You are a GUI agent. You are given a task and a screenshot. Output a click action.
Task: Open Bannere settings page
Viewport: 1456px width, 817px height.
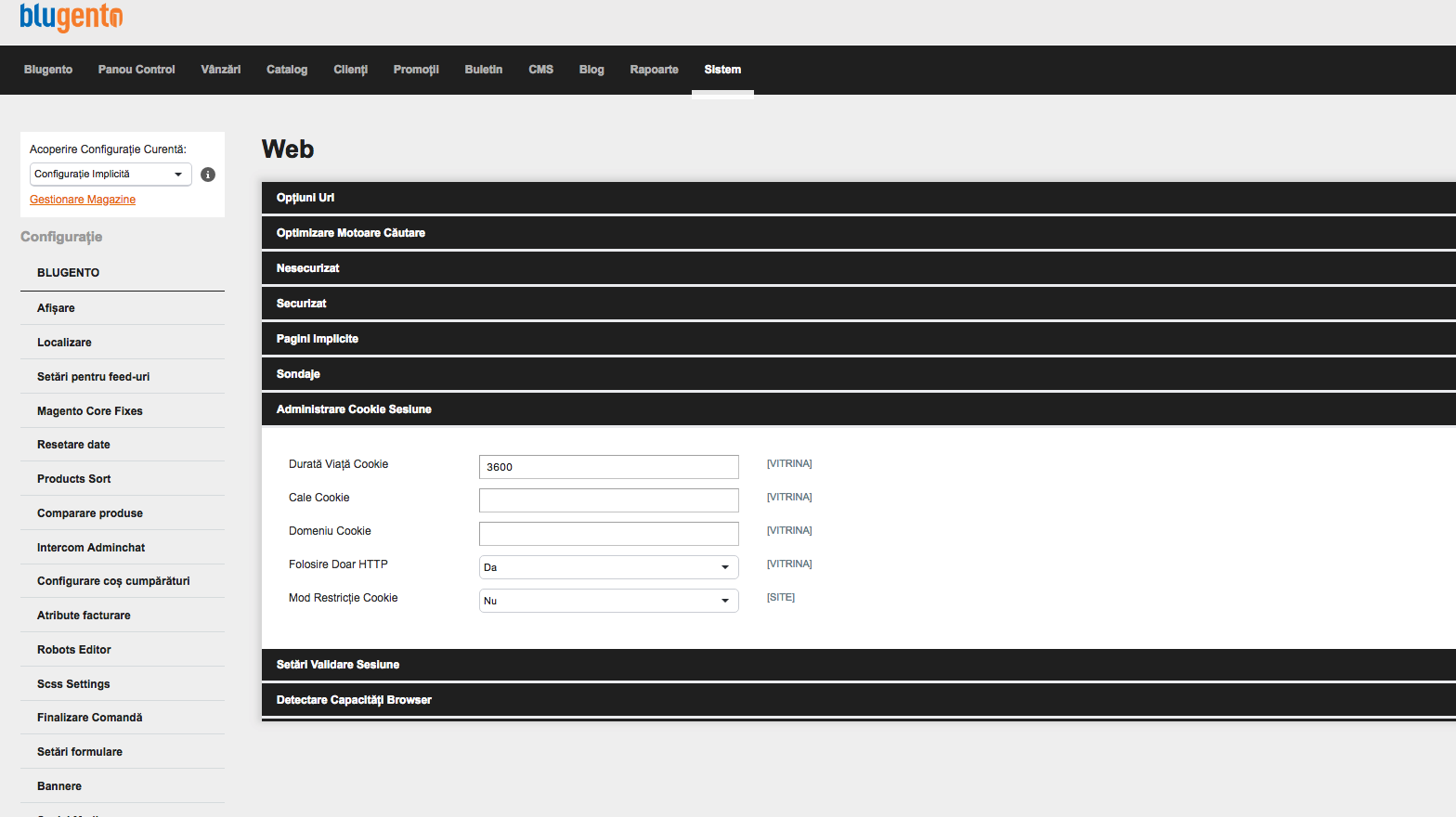[x=123, y=786]
